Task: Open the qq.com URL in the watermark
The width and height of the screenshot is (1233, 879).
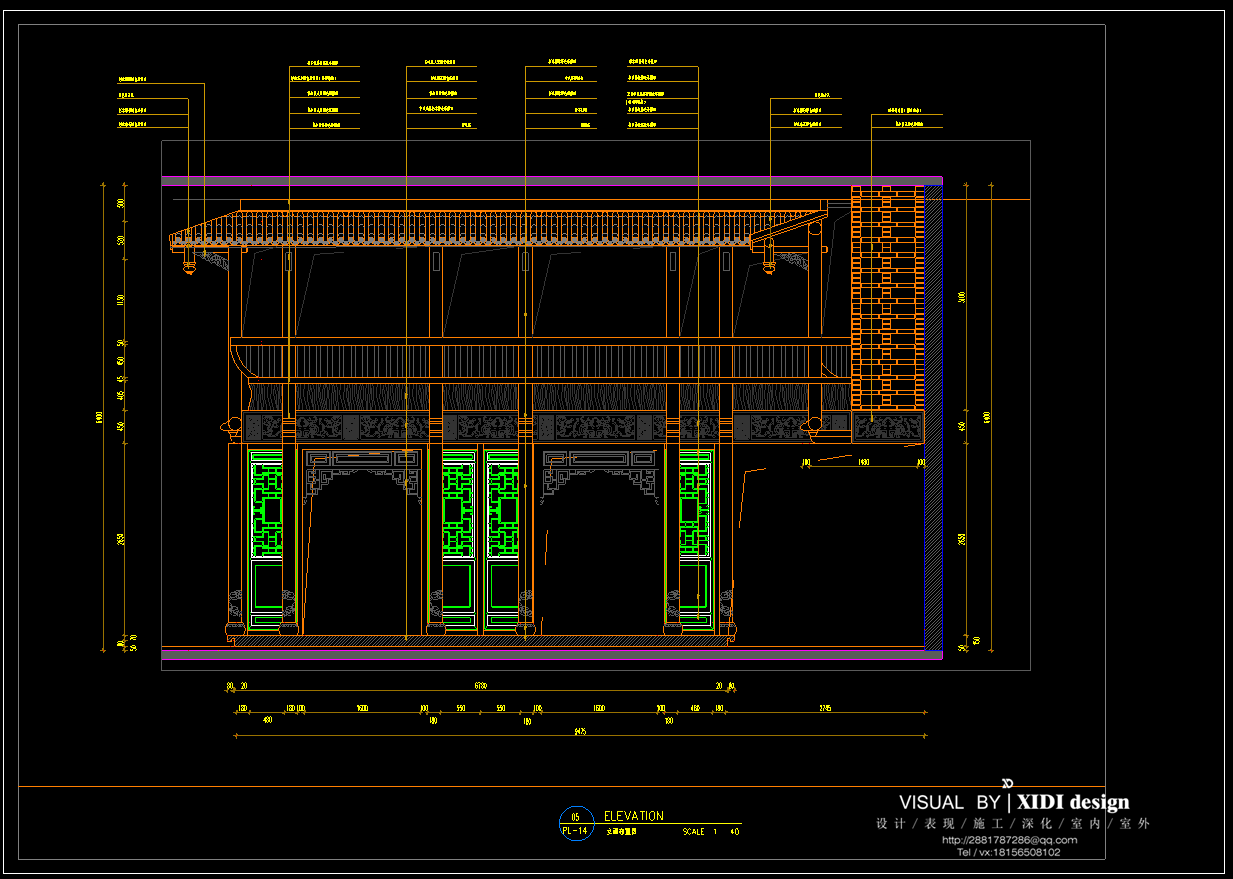Action: [x=1009, y=840]
